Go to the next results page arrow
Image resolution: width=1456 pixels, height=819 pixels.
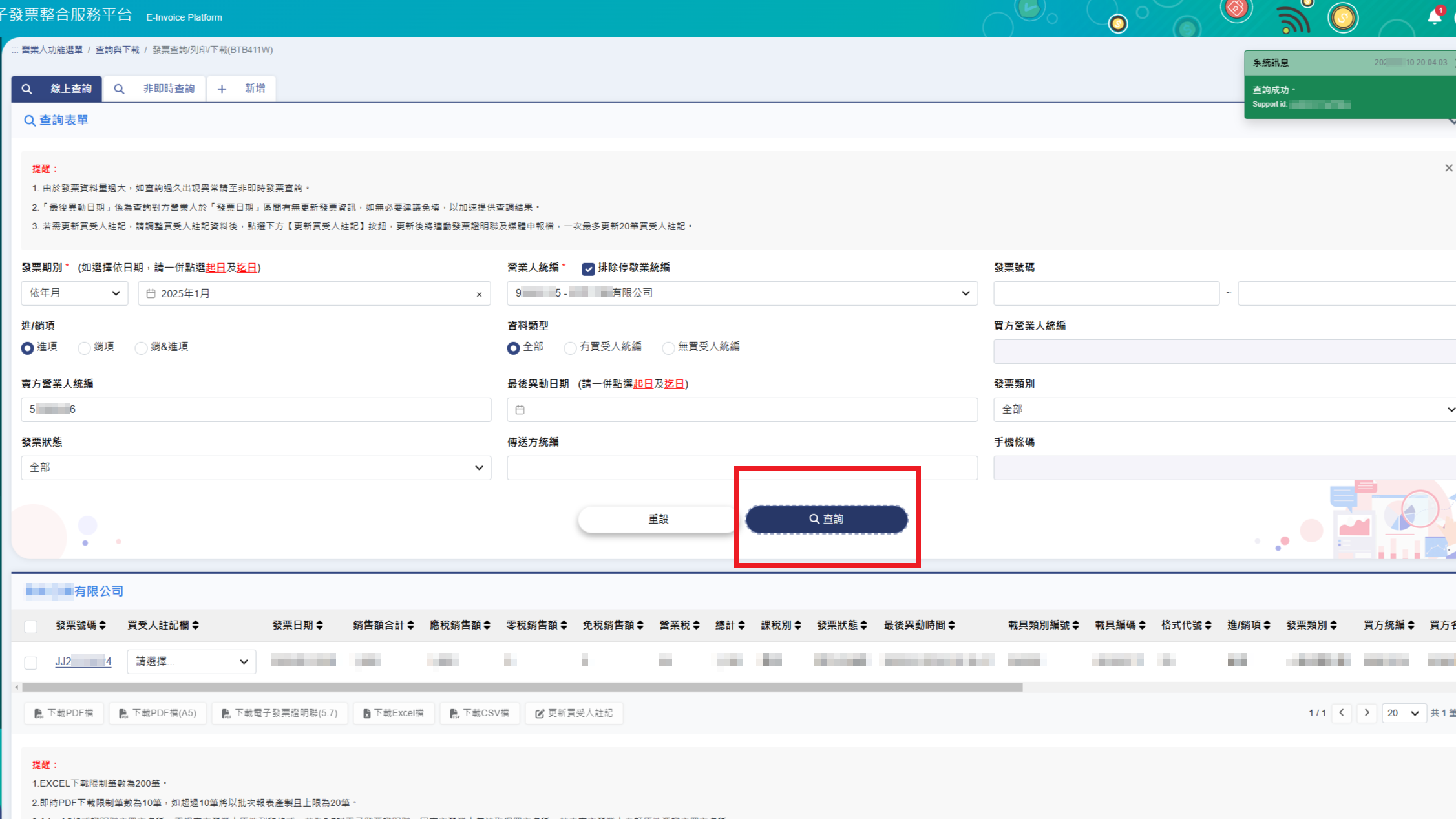[1366, 713]
